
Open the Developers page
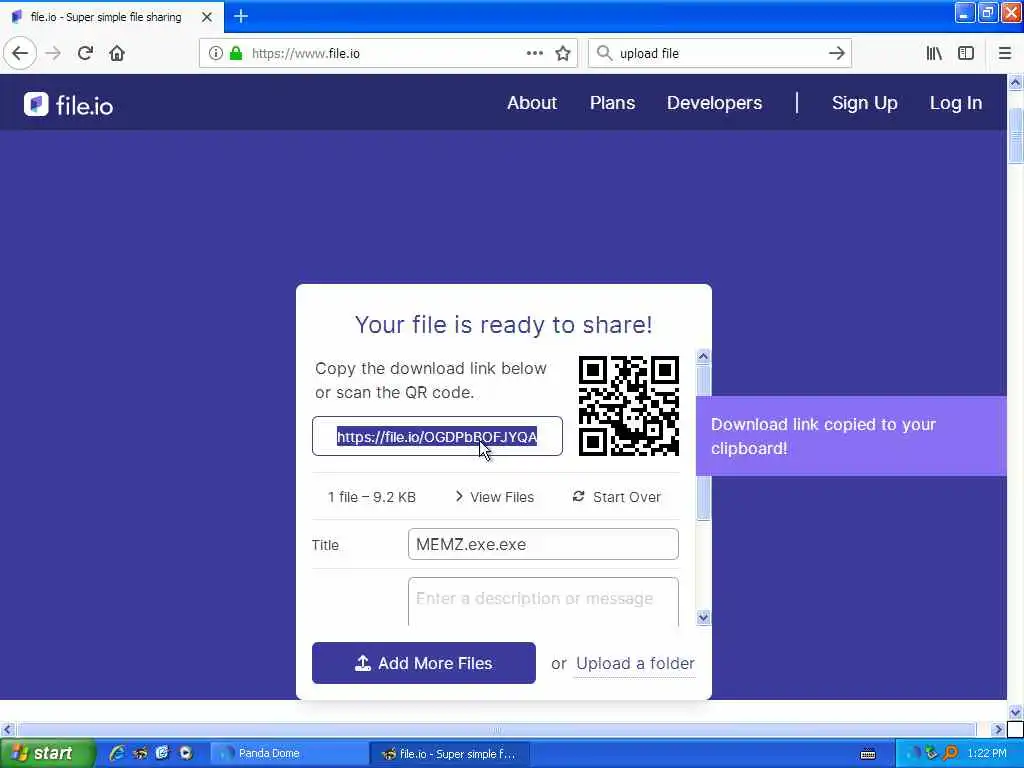pyautogui.click(x=714, y=103)
